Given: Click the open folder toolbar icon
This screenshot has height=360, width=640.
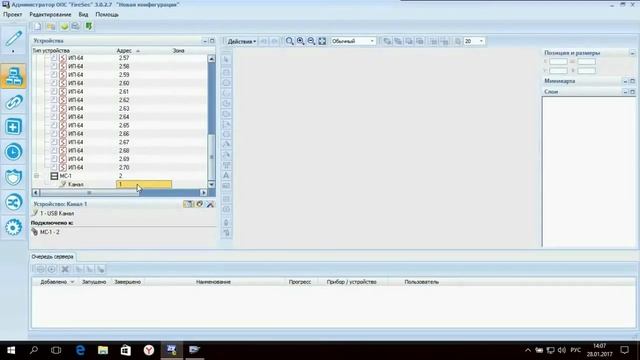Looking at the screenshot, I should [x=51, y=27].
